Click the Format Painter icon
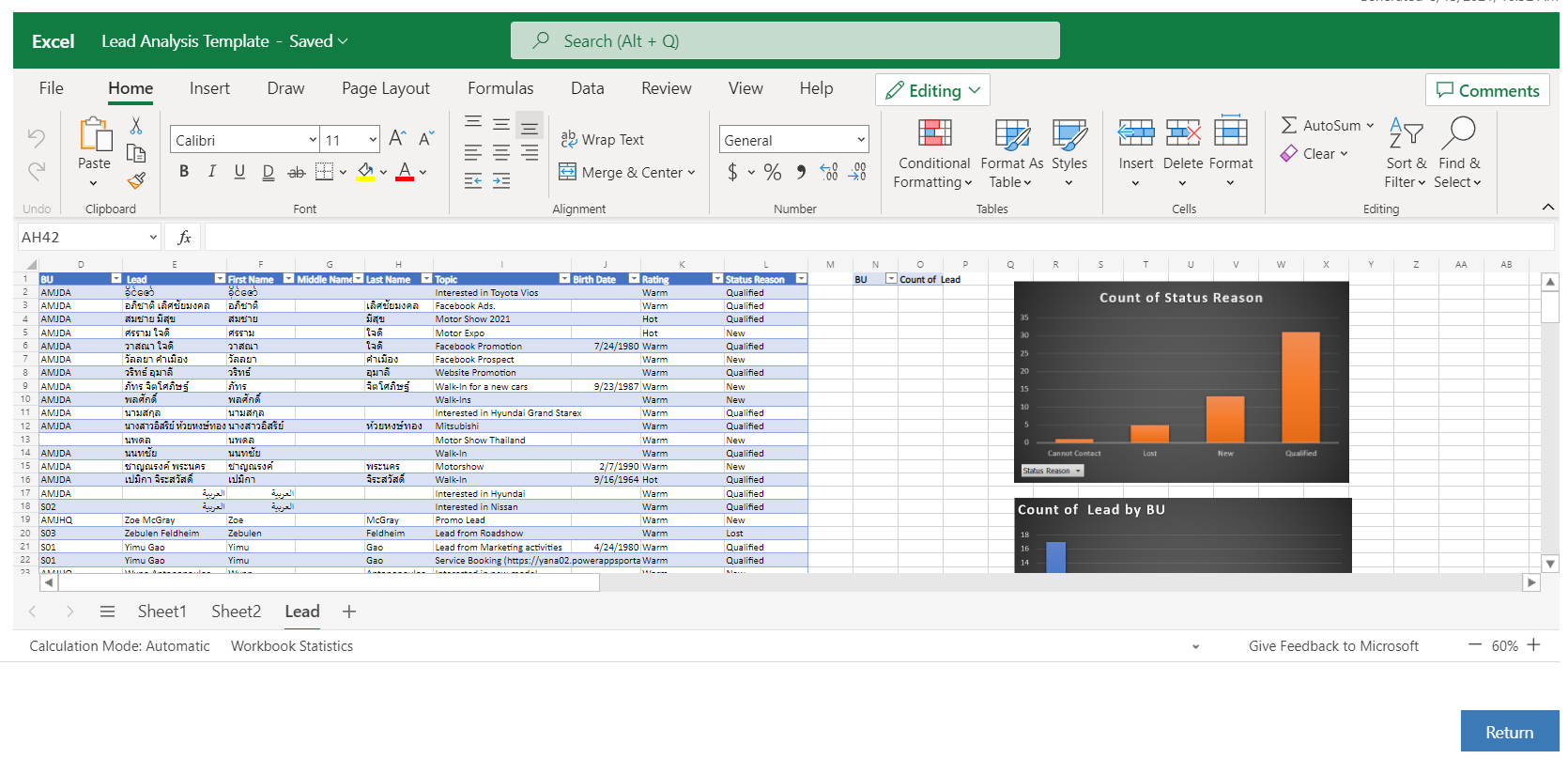Viewport: 1568px width, 759px height. pos(136,180)
